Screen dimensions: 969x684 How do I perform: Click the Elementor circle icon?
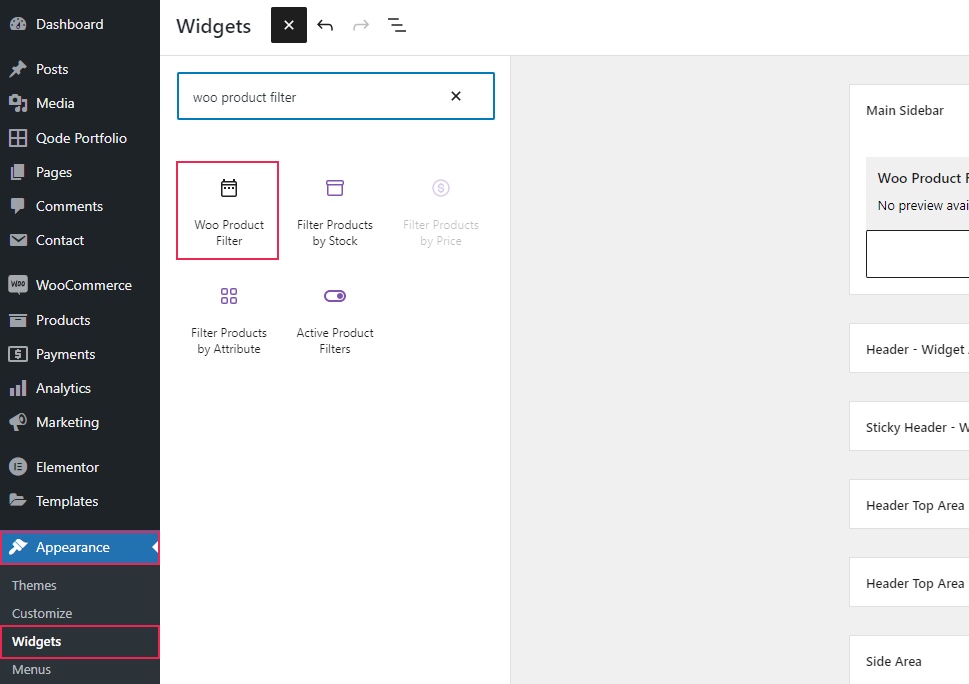[x=18, y=467]
